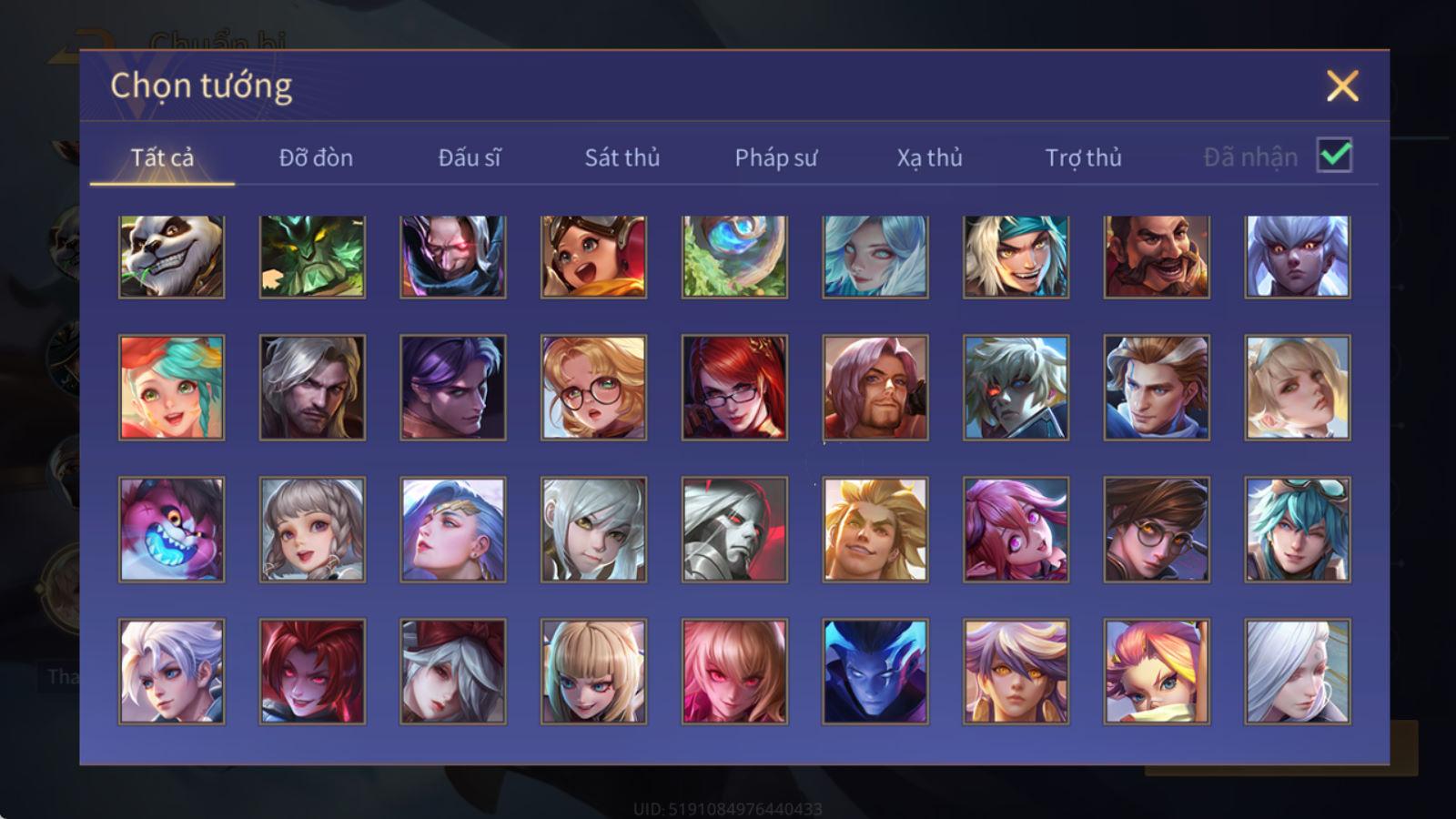Filter heroes by Pháp sư

(x=775, y=157)
